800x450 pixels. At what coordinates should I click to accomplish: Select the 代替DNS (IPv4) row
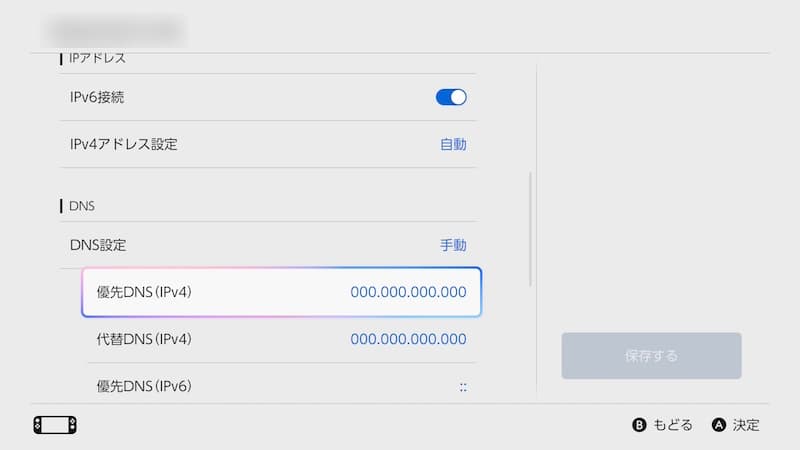pyautogui.click(x=144, y=339)
